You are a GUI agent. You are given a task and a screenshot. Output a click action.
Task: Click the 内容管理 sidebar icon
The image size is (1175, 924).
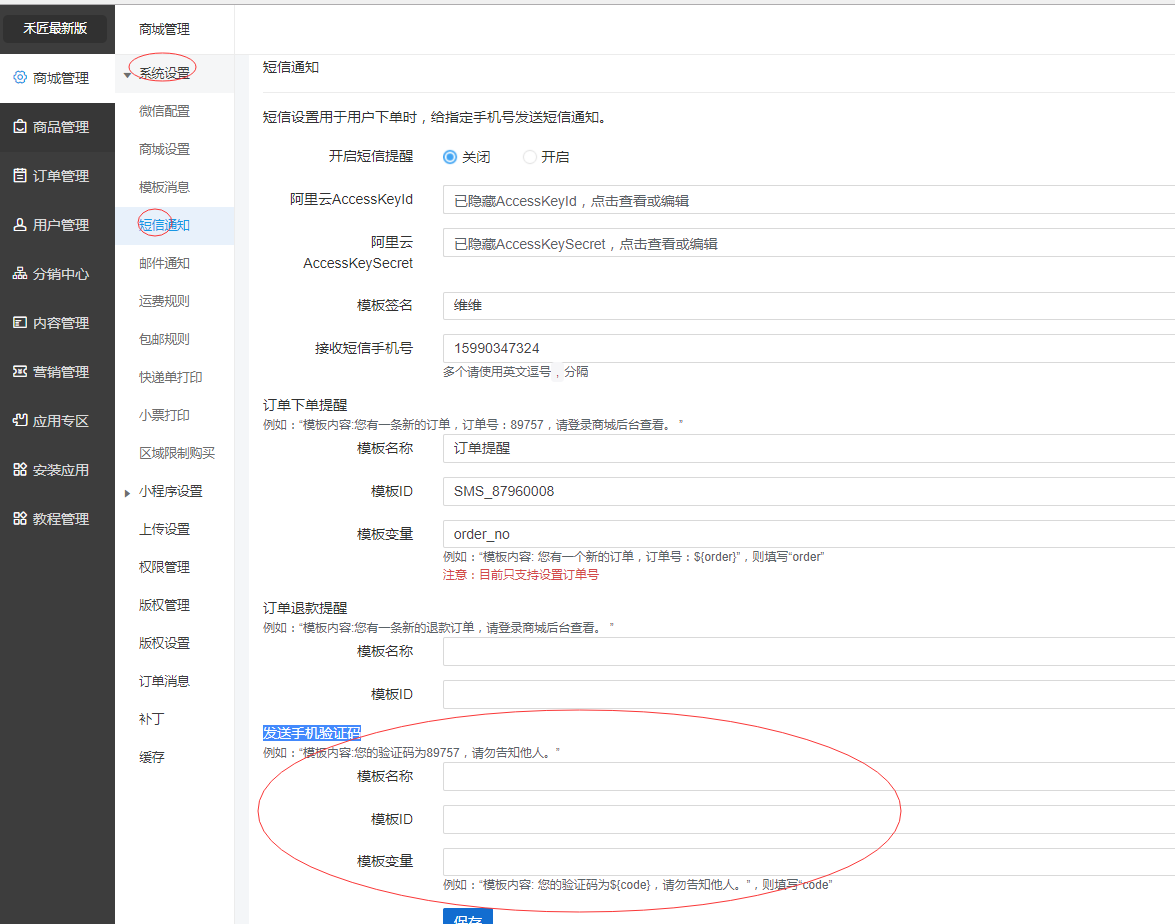(20, 323)
